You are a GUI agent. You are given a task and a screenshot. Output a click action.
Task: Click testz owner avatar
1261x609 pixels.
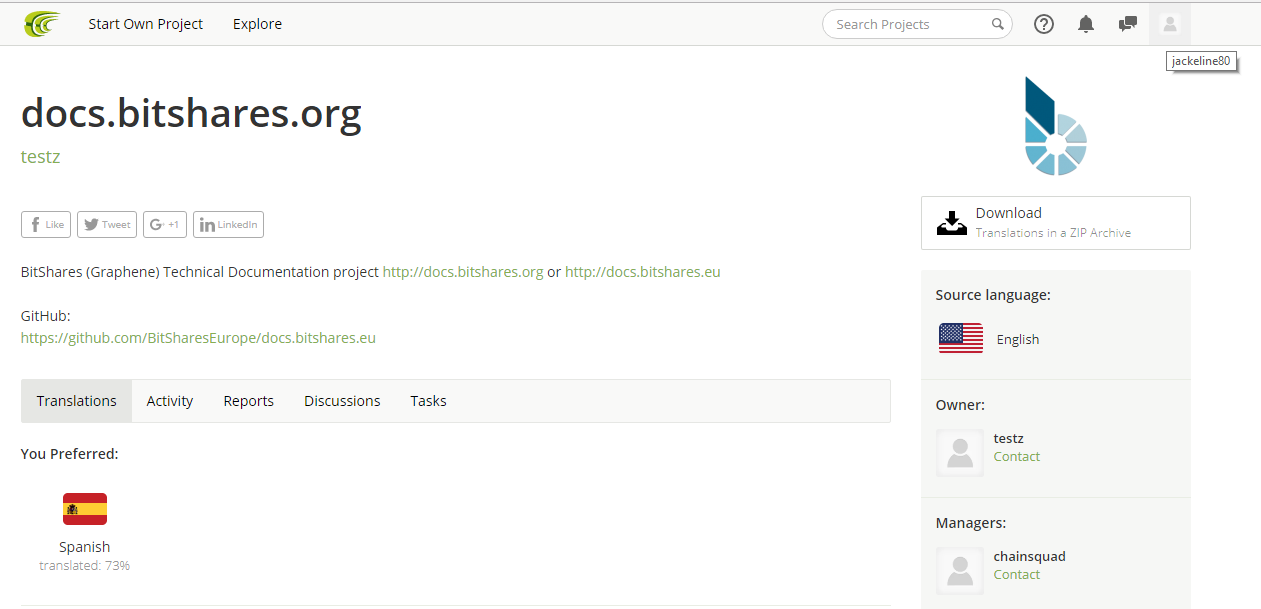[960, 453]
